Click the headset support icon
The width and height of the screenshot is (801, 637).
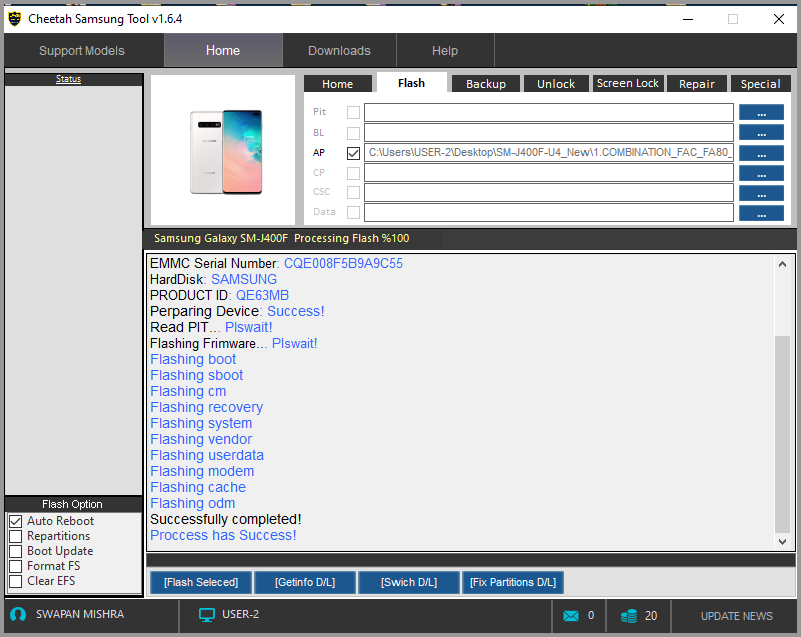pyautogui.click(x=18, y=615)
